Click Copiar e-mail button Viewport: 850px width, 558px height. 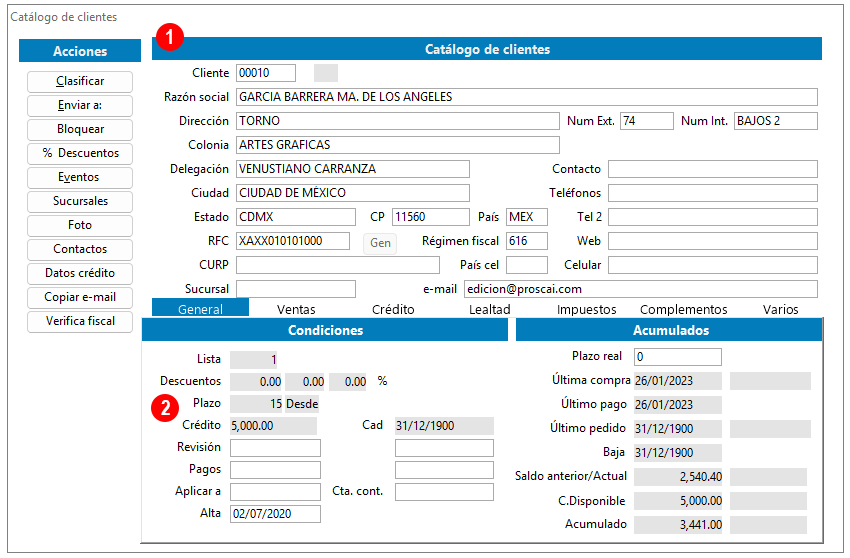[80, 297]
